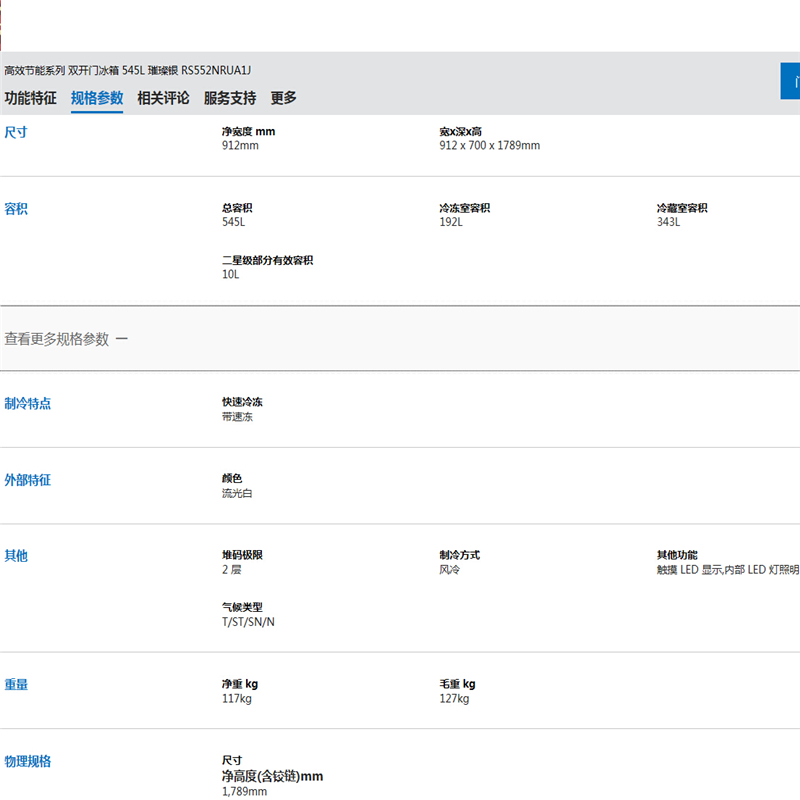Switch to the 相关评论 tab
Screen dimensions: 800x800
(163, 98)
